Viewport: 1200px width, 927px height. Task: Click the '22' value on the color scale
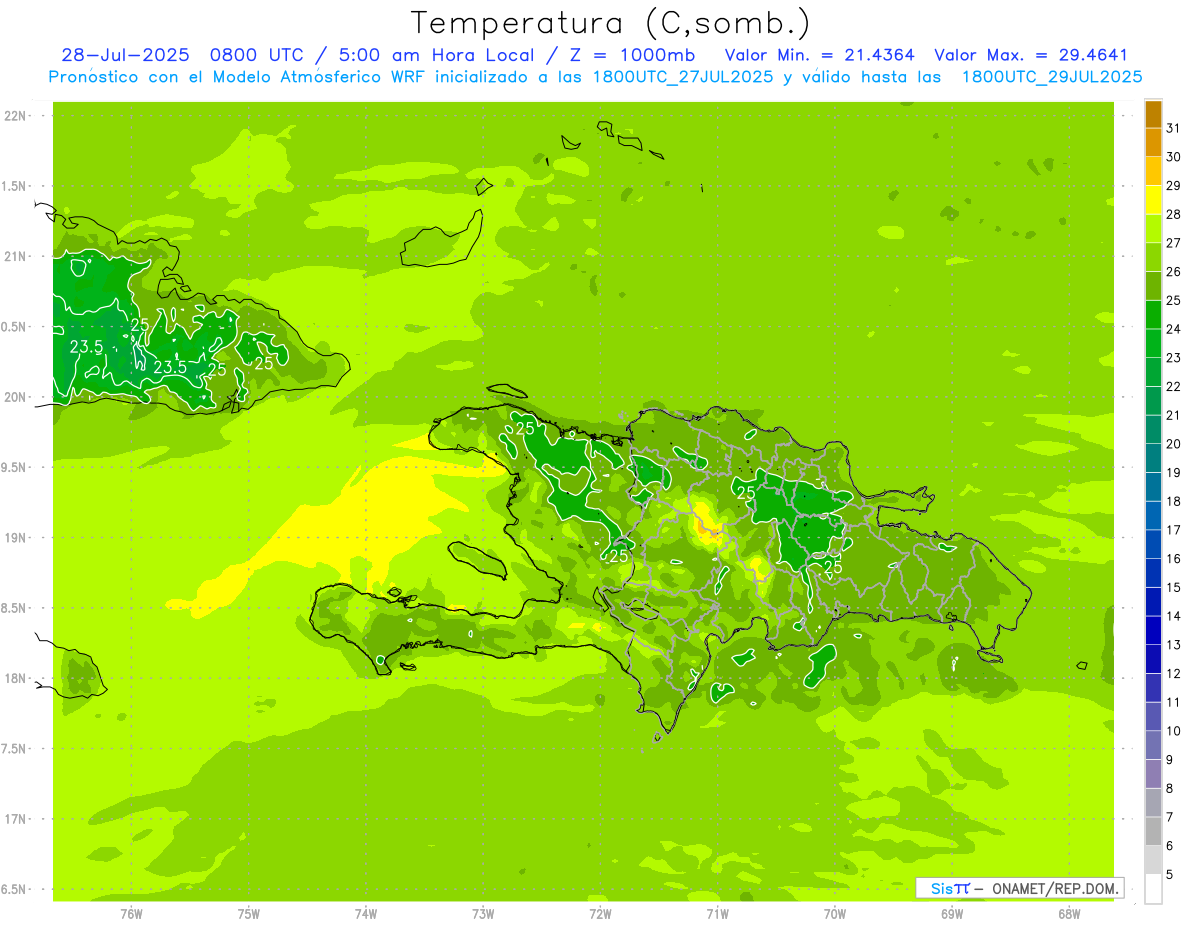1173,387
